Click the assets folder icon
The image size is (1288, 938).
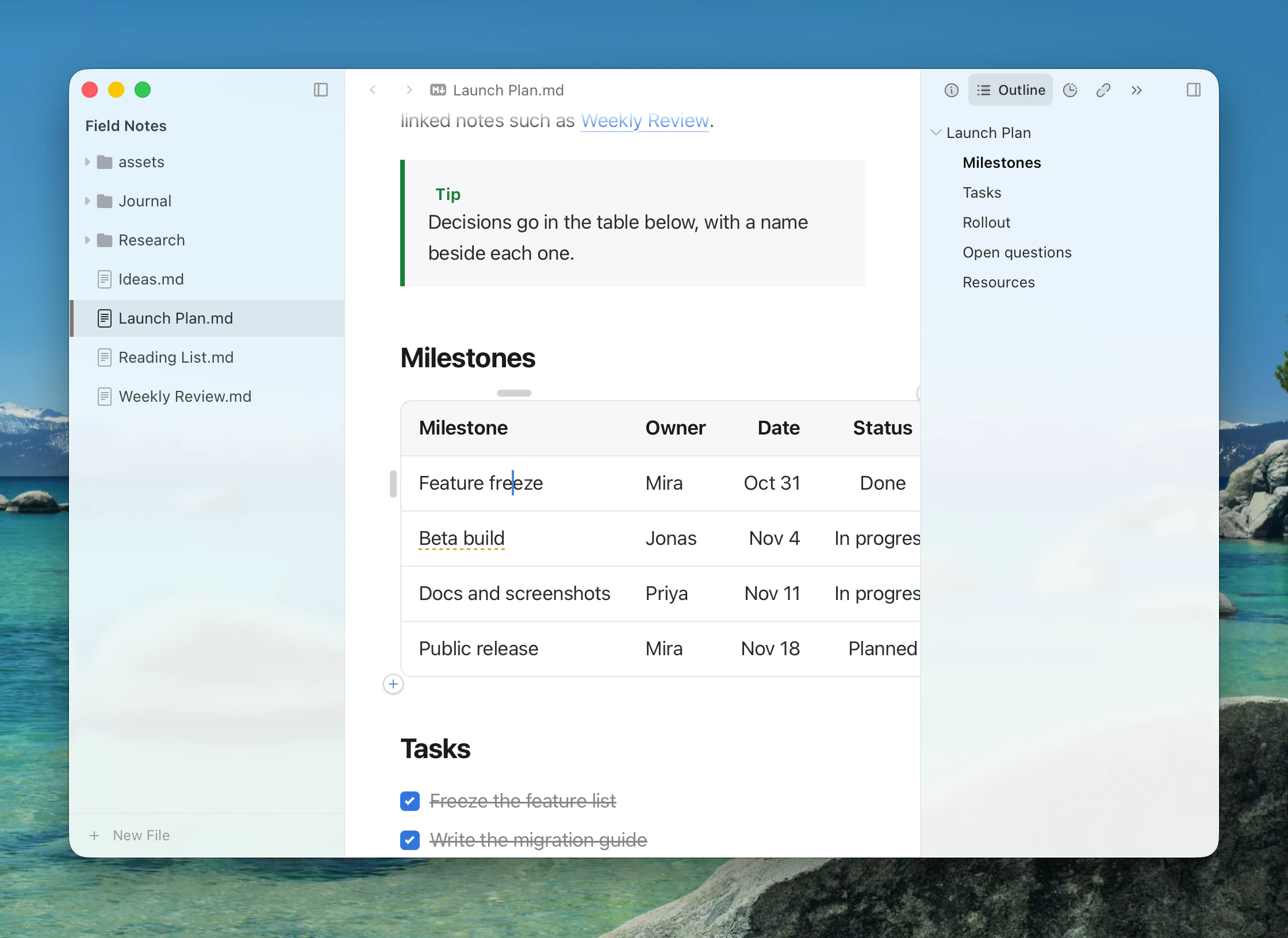105,162
